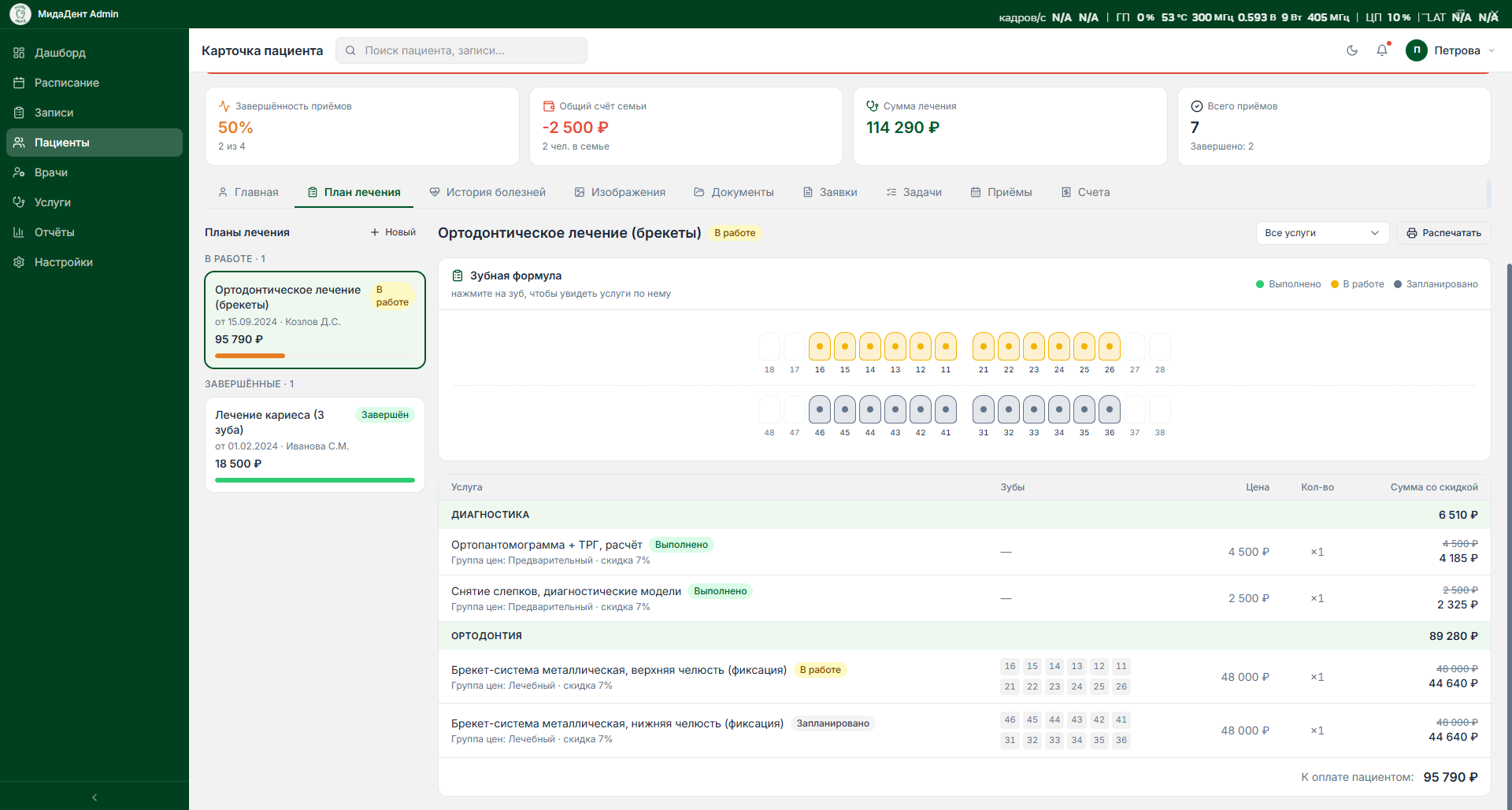Switch to the История болезней tab
This screenshot has height=810, width=1512.
click(487, 192)
